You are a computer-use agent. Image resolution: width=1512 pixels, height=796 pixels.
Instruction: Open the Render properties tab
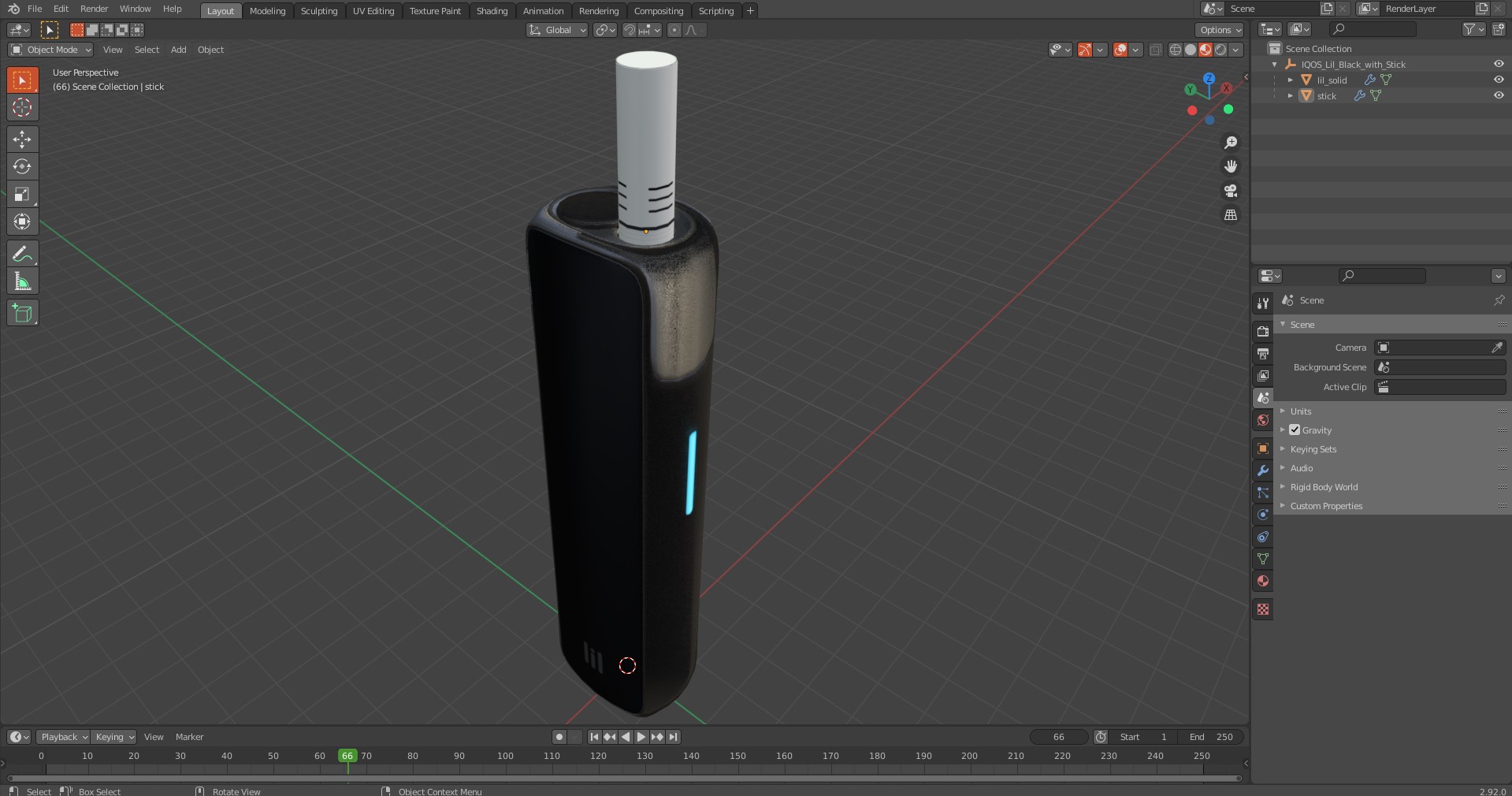click(x=1263, y=332)
